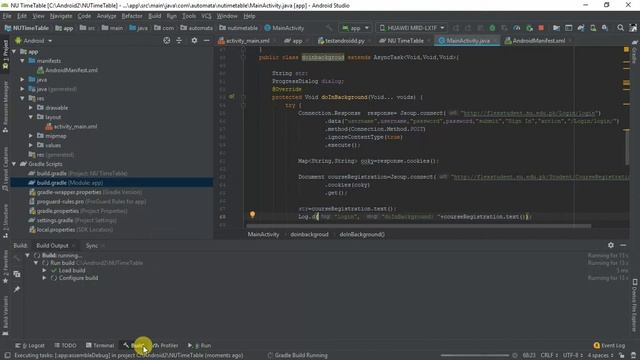This screenshot has width=640, height=360.
Task: Expand the Load build step
Action: [44, 270]
